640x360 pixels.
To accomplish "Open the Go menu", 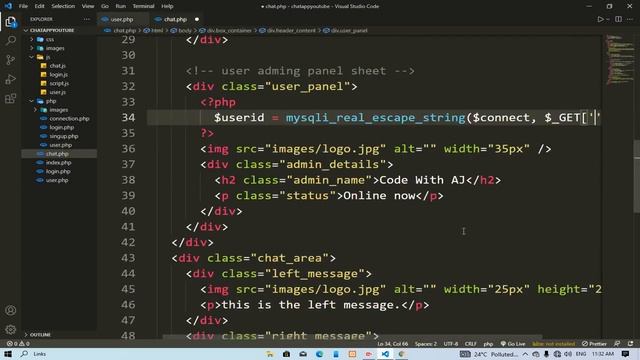I will click(105, 6).
